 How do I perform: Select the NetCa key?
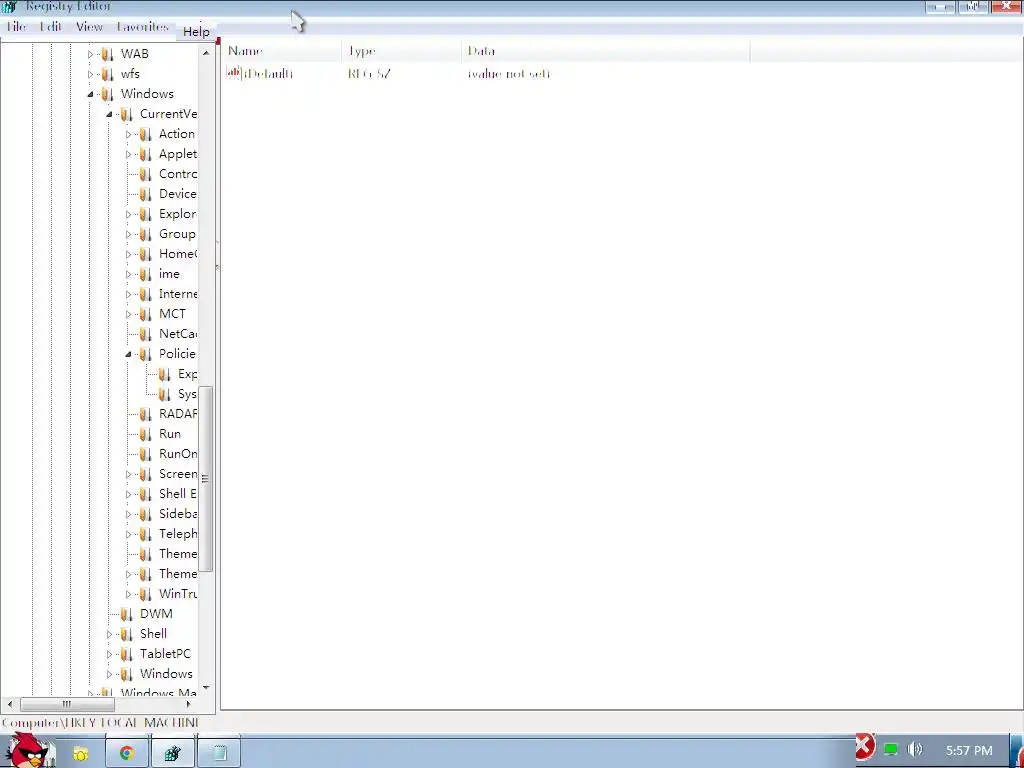178,334
